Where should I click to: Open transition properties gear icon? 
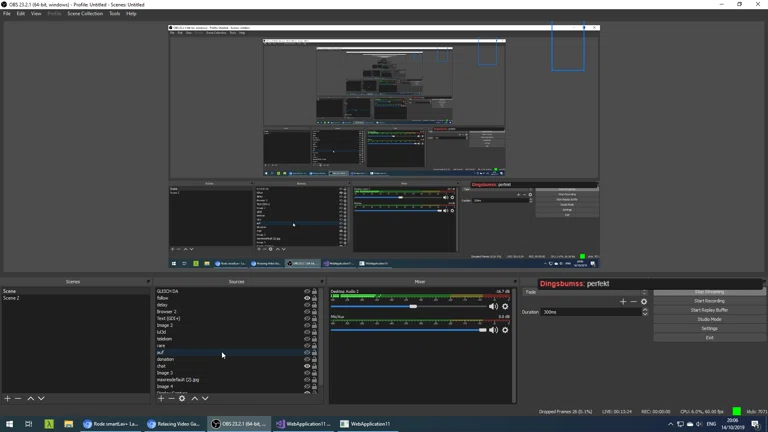coord(644,302)
